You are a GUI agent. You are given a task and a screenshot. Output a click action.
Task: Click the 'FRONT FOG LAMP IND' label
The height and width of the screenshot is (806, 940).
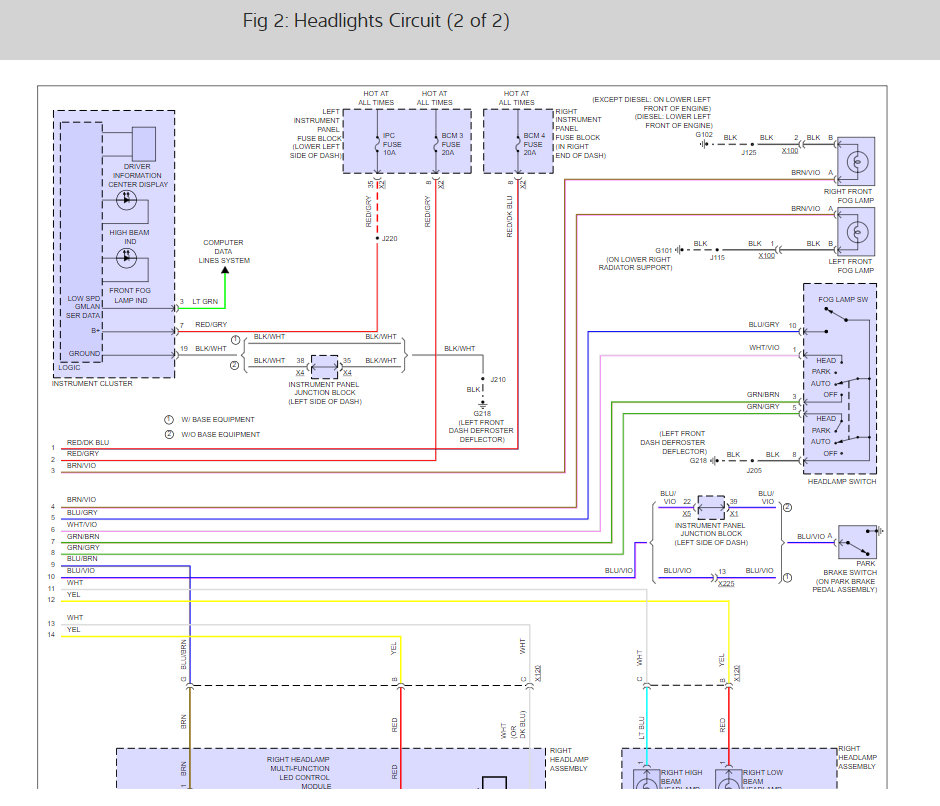(x=130, y=295)
